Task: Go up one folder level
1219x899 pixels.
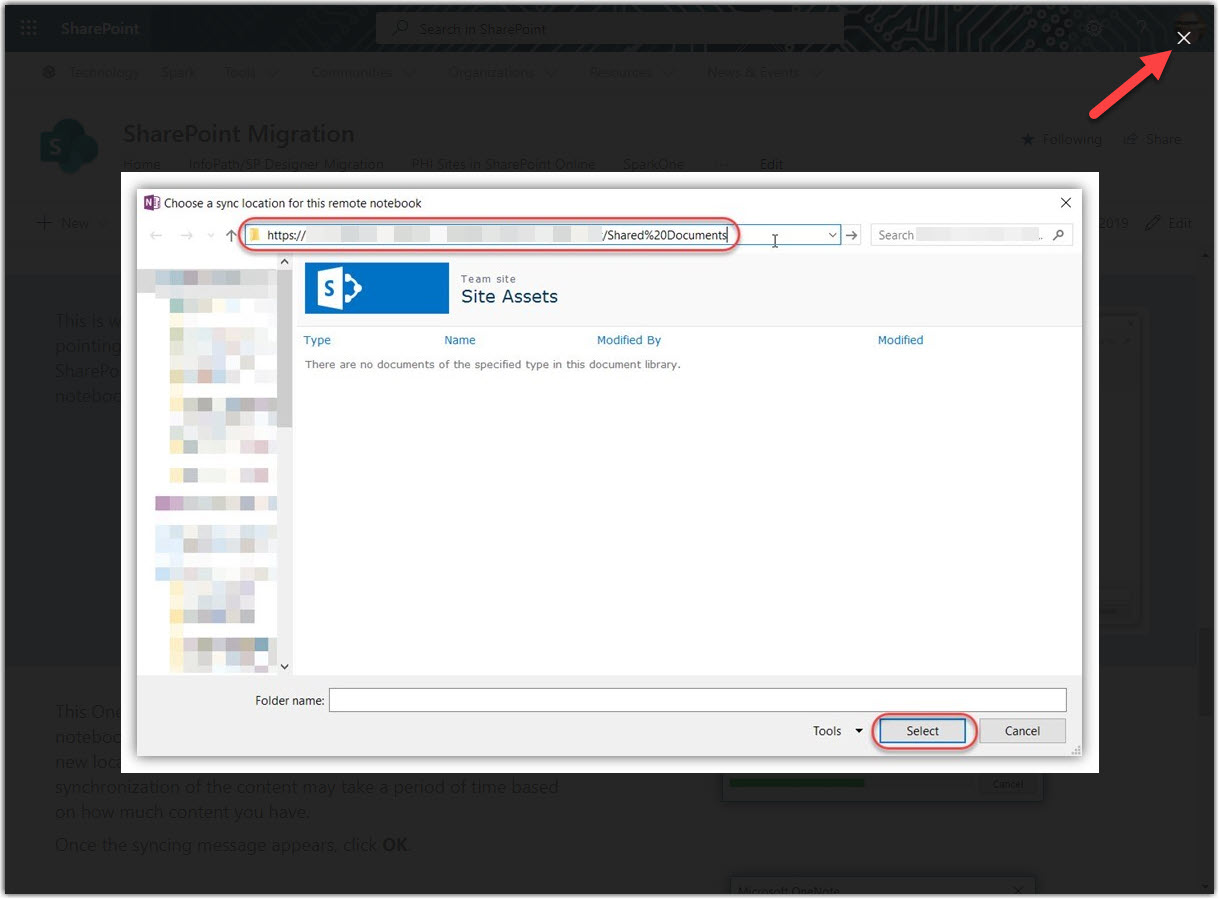Action: click(x=231, y=235)
